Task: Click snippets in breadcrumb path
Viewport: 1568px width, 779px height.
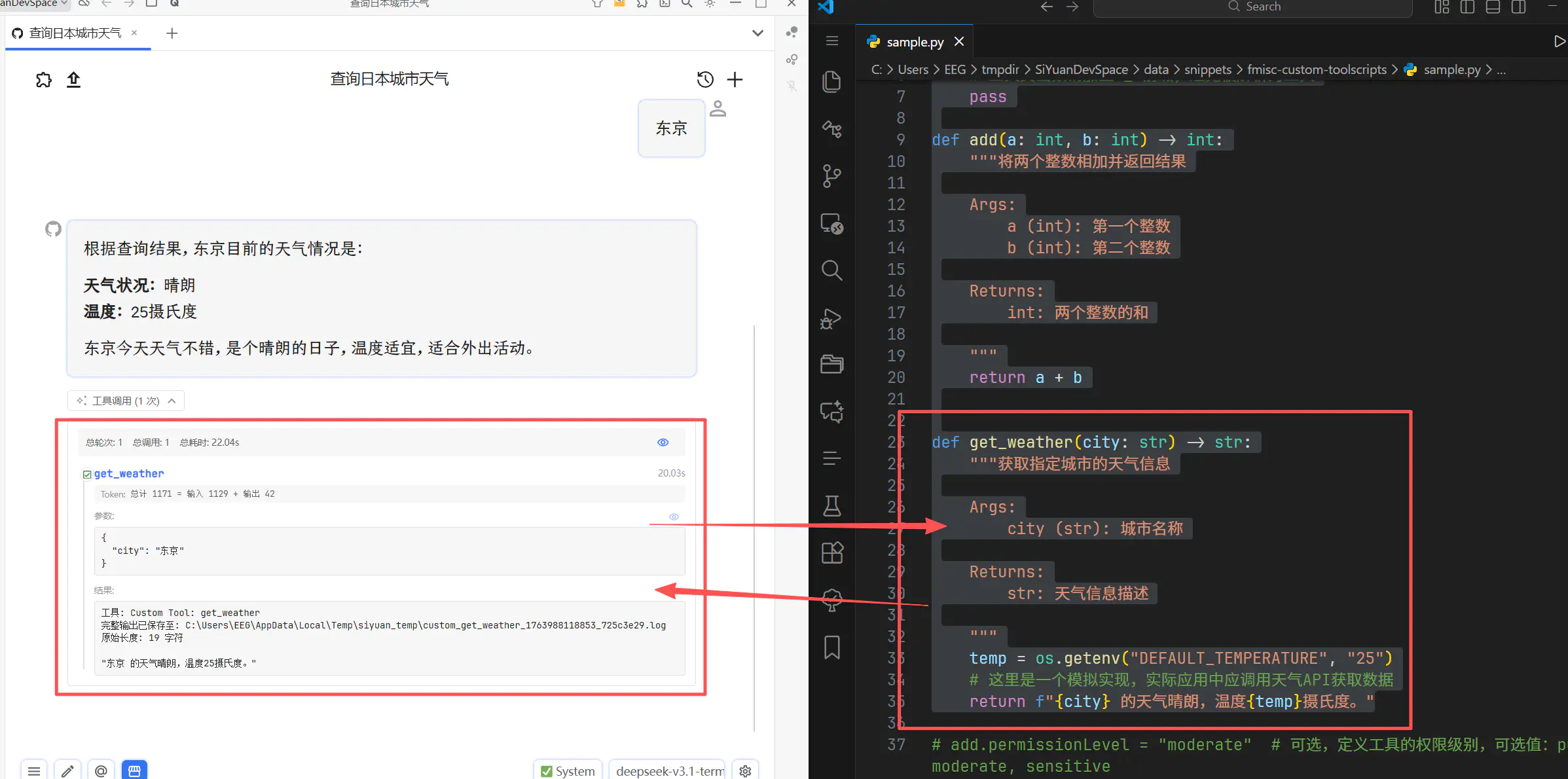Action: pyautogui.click(x=1207, y=69)
